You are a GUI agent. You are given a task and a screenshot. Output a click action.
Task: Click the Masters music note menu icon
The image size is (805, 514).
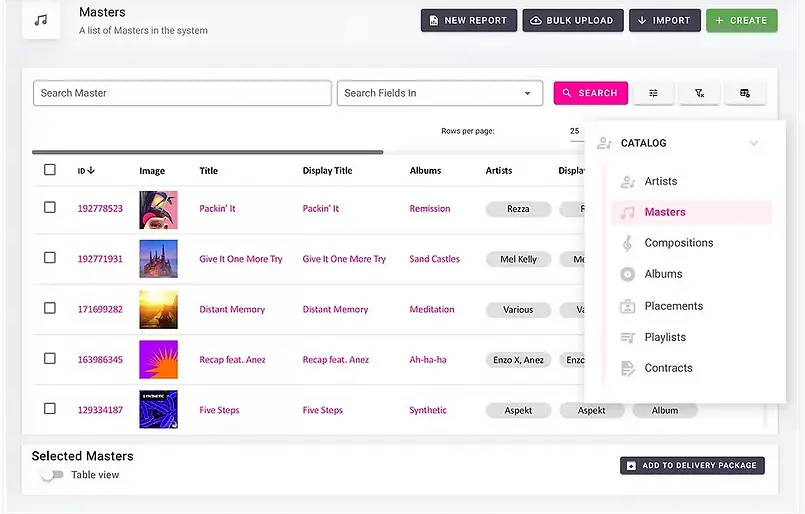point(627,212)
